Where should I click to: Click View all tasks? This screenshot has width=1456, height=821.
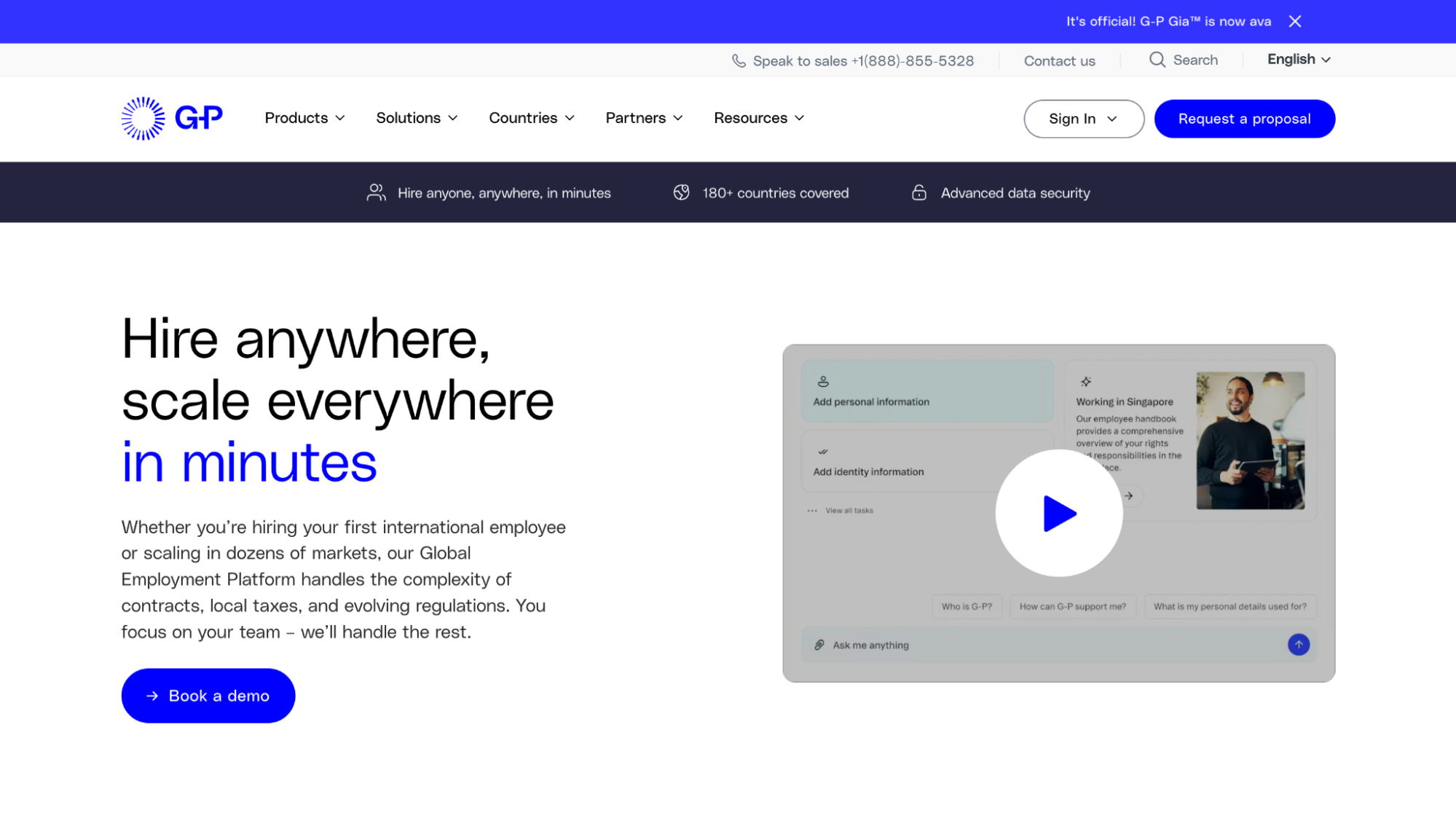pyautogui.click(x=849, y=511)
